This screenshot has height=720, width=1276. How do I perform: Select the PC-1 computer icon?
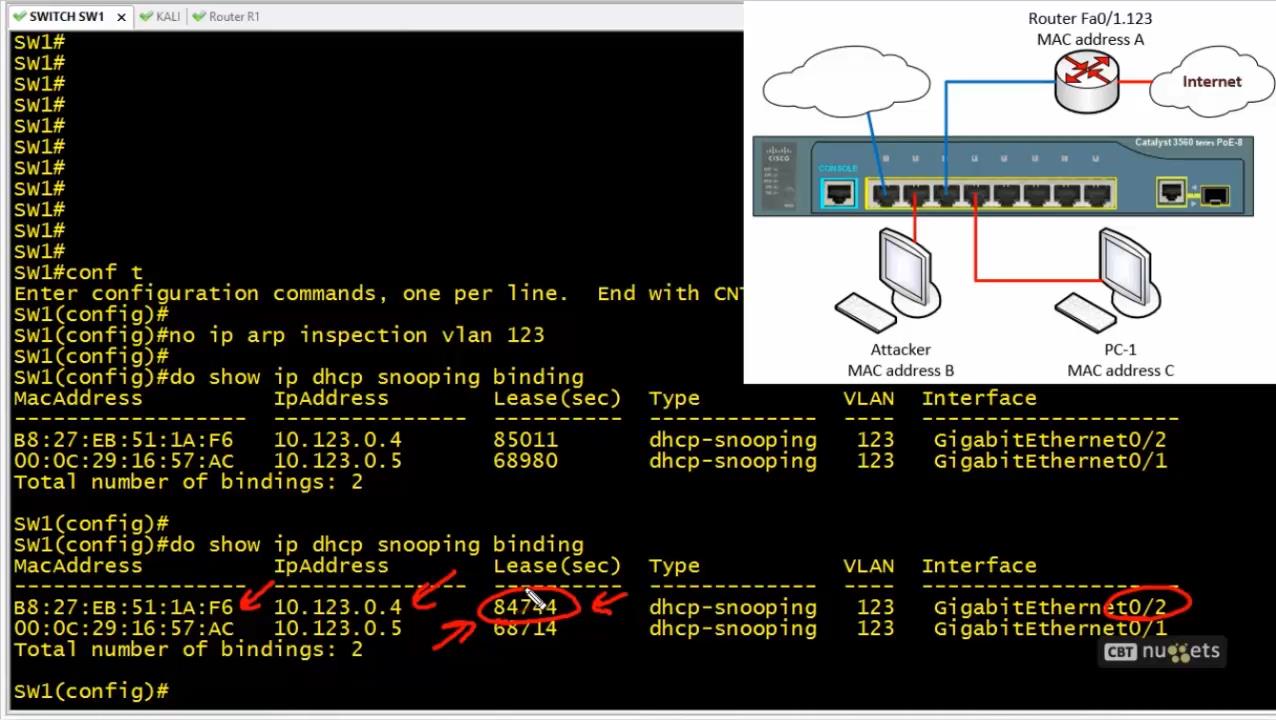pyautogui.click(x=1110, y=280)
